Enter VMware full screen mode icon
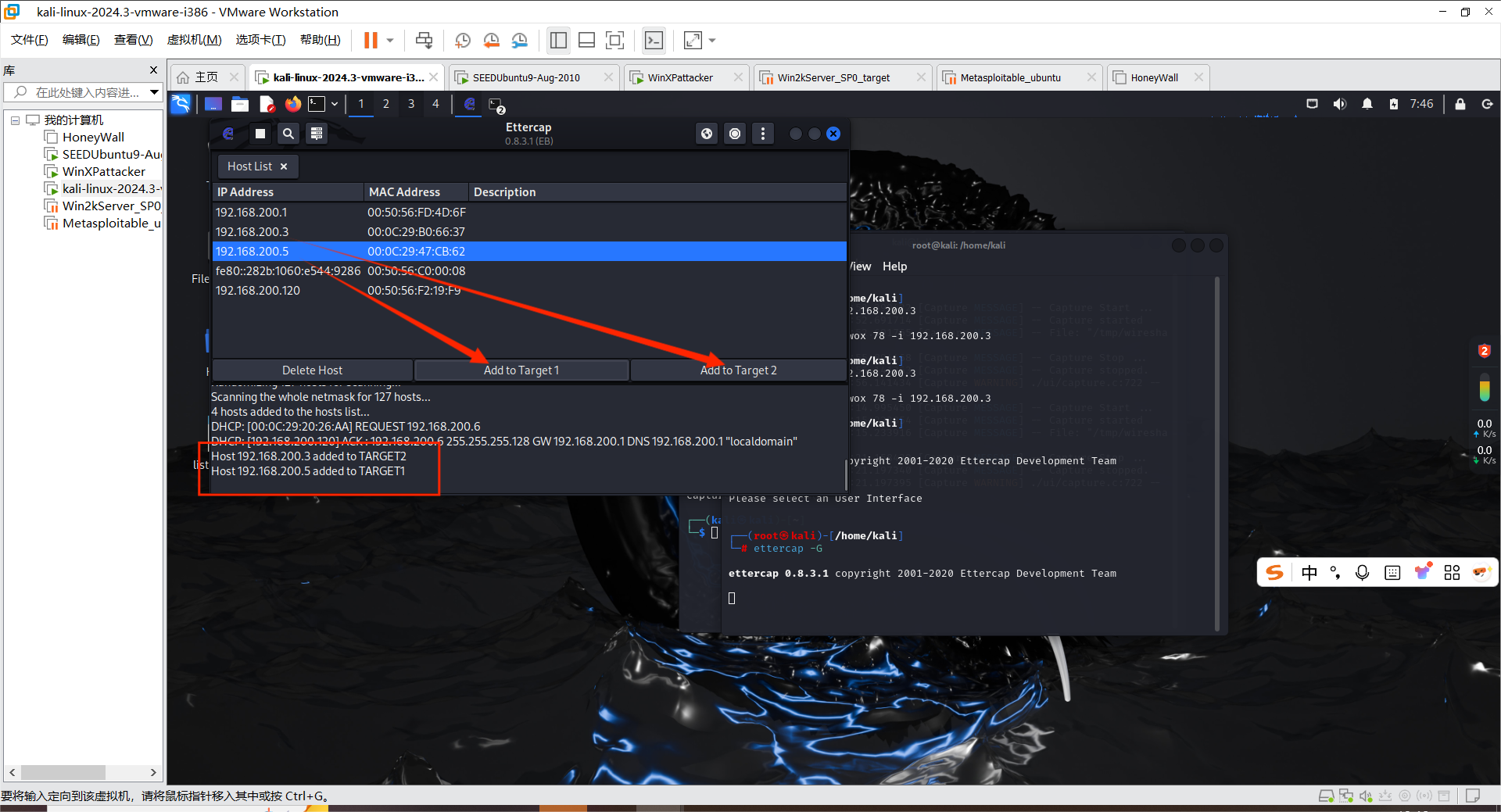Image resolution: width=1501 pixels, height=812 pixels. point(615,41)
